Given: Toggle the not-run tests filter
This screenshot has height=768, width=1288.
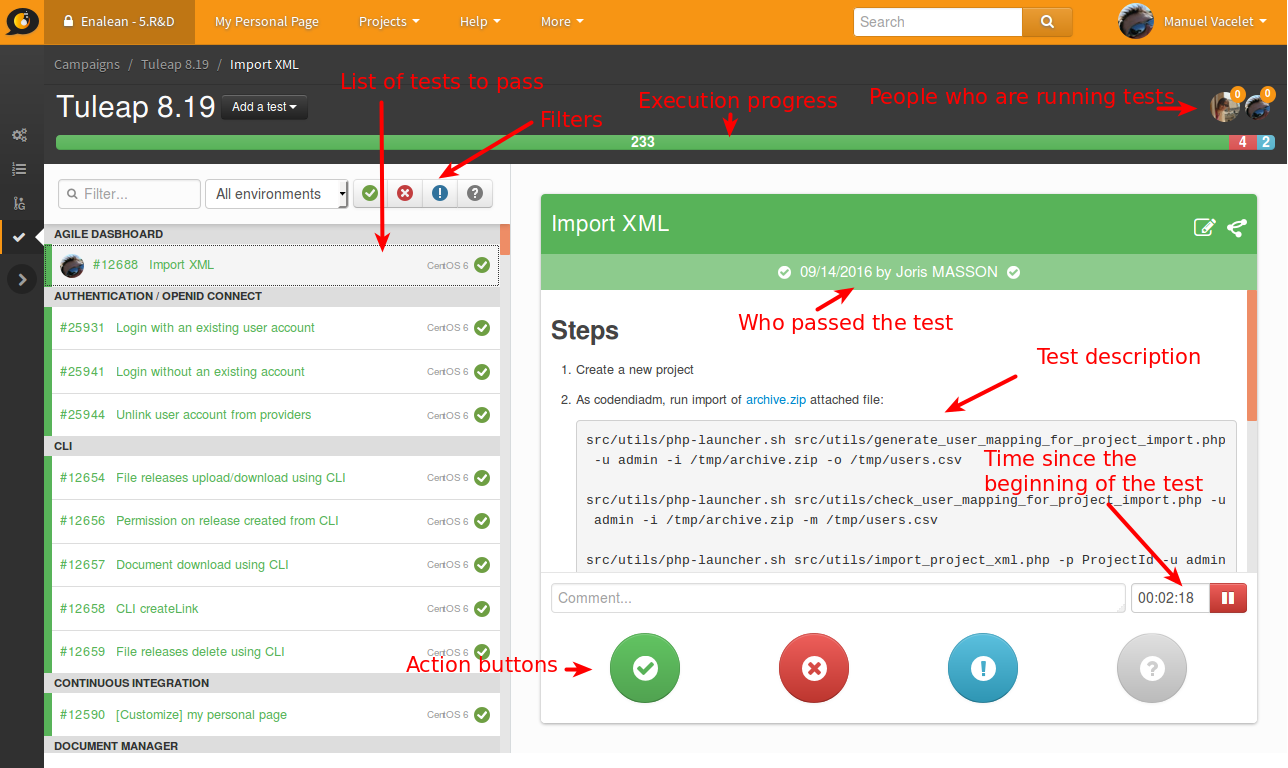Looking at the screenshot, I should (475, 193).
